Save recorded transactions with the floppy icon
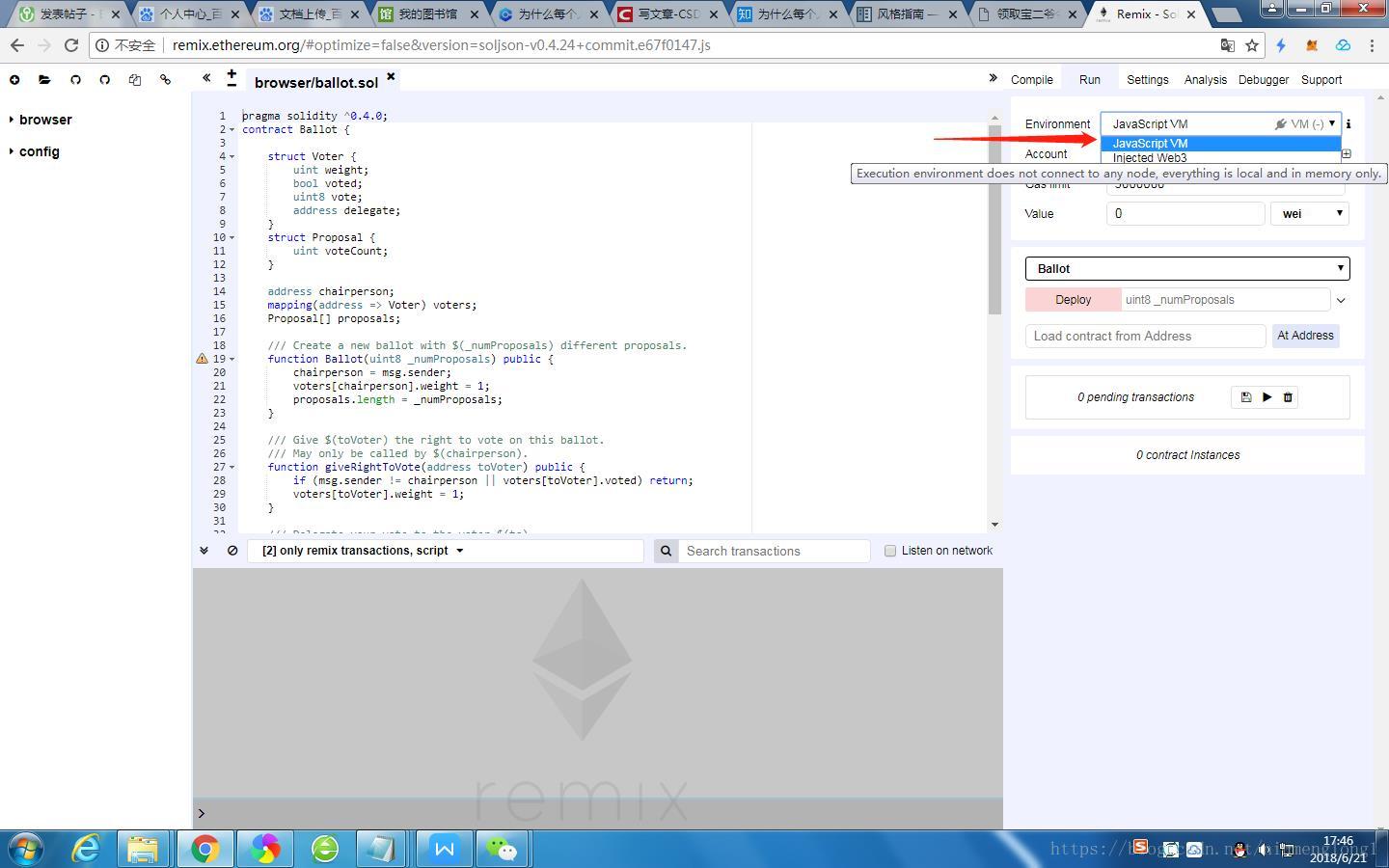 1245,397
